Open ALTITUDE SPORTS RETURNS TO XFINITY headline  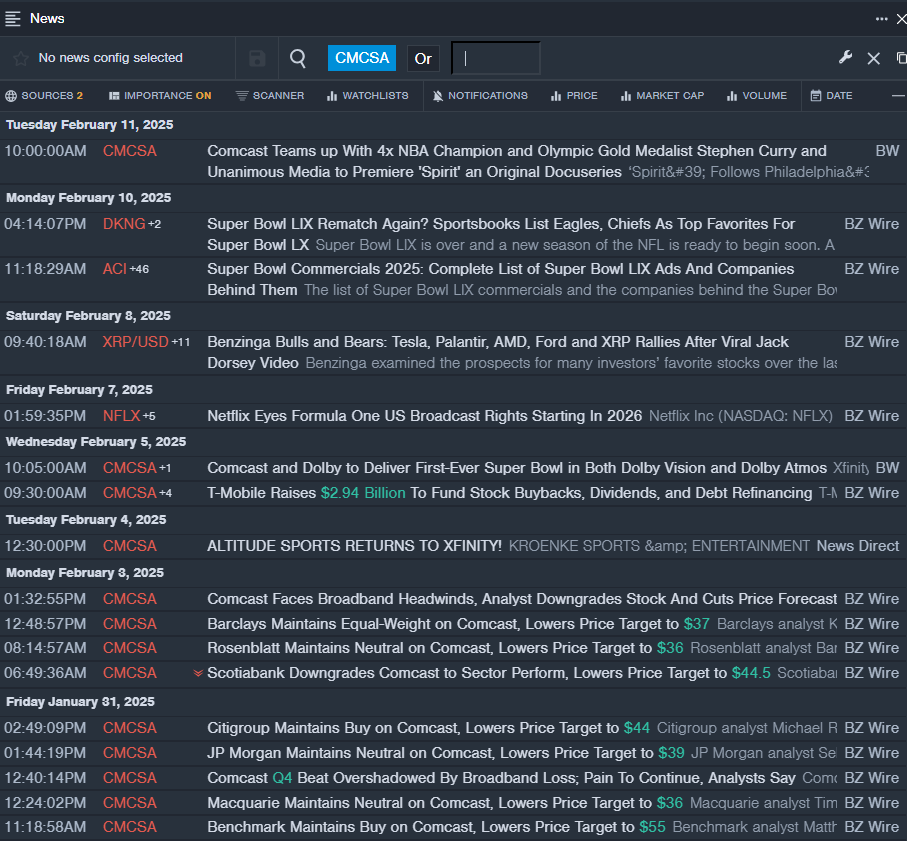coord(355,546)
